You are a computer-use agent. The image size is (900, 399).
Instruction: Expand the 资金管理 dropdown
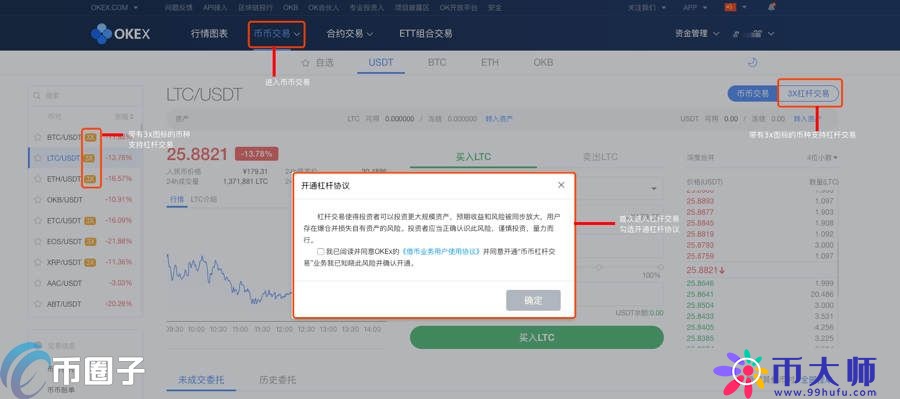pos(697,34)
